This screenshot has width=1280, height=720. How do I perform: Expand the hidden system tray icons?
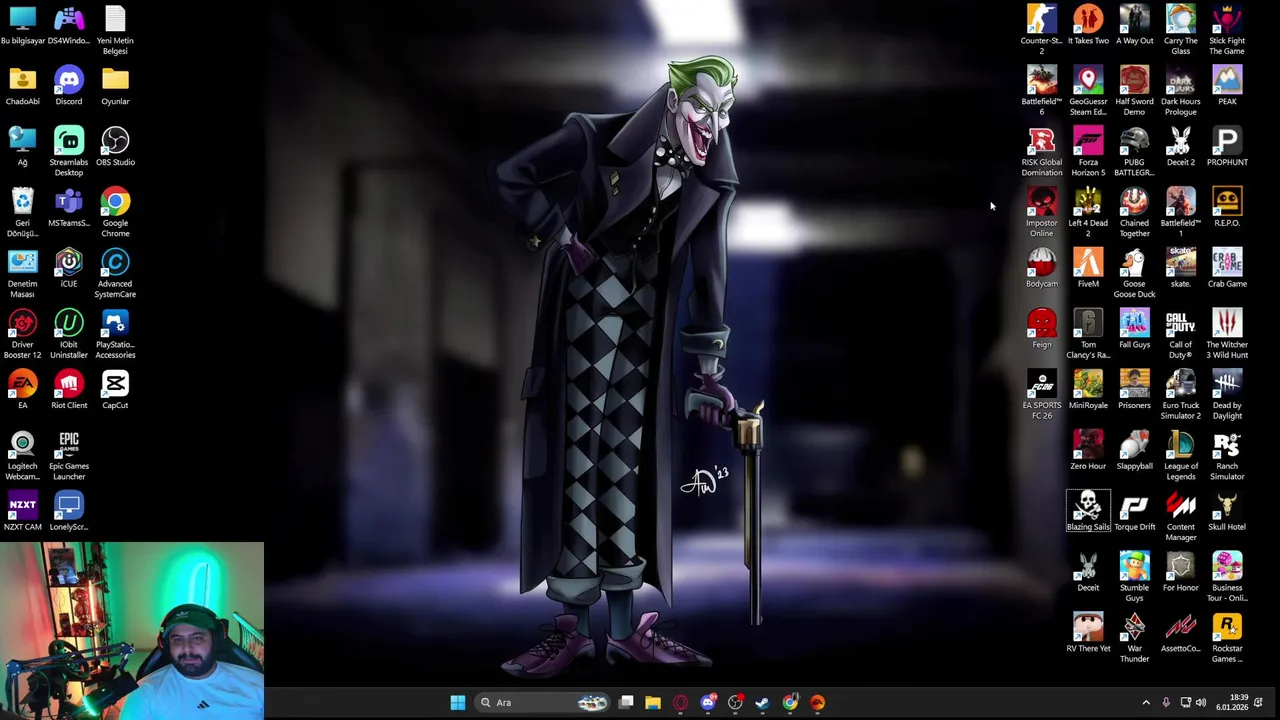point(1146,702)
